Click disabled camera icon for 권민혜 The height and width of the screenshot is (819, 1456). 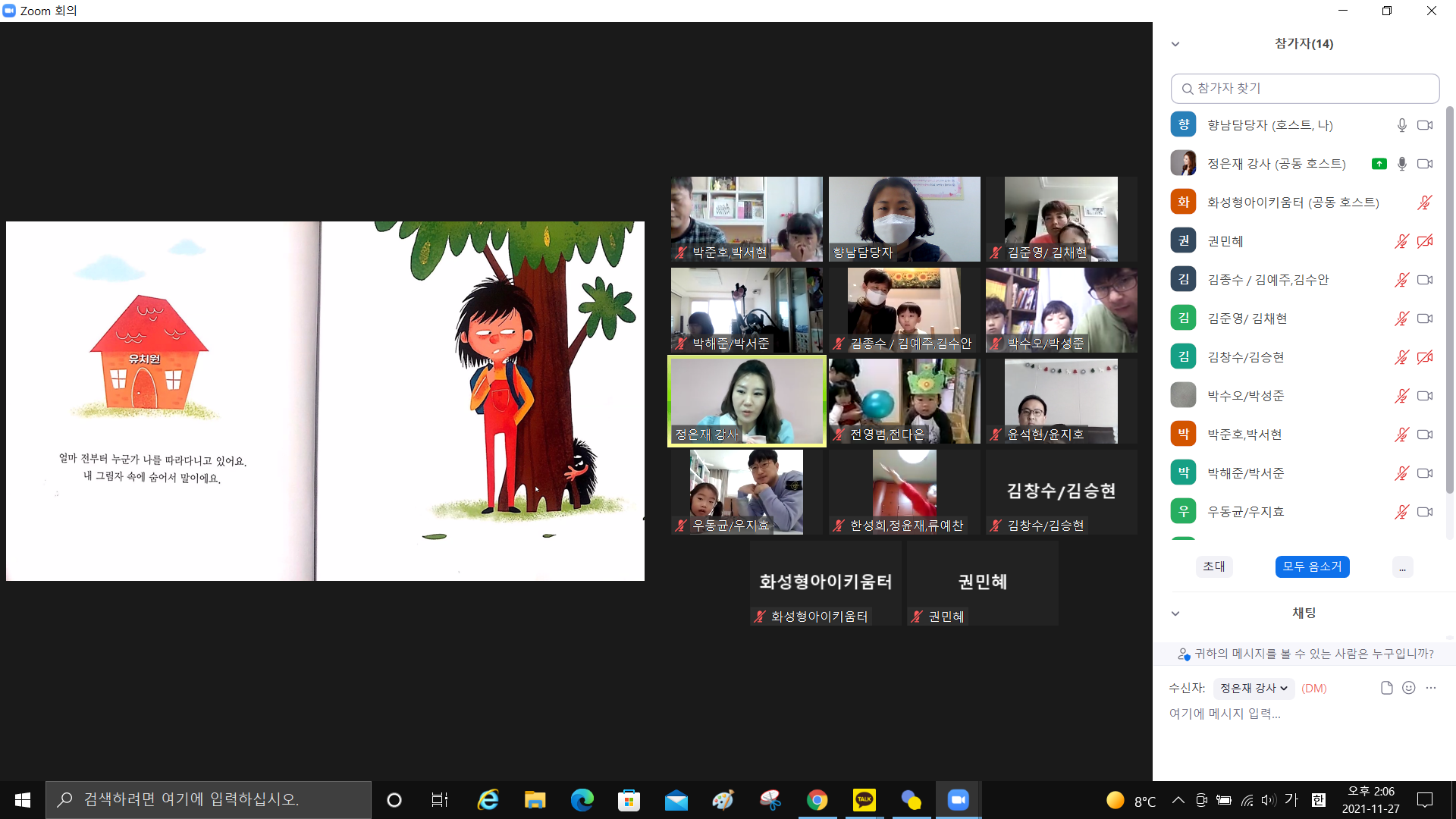[x=1425, y=241]
